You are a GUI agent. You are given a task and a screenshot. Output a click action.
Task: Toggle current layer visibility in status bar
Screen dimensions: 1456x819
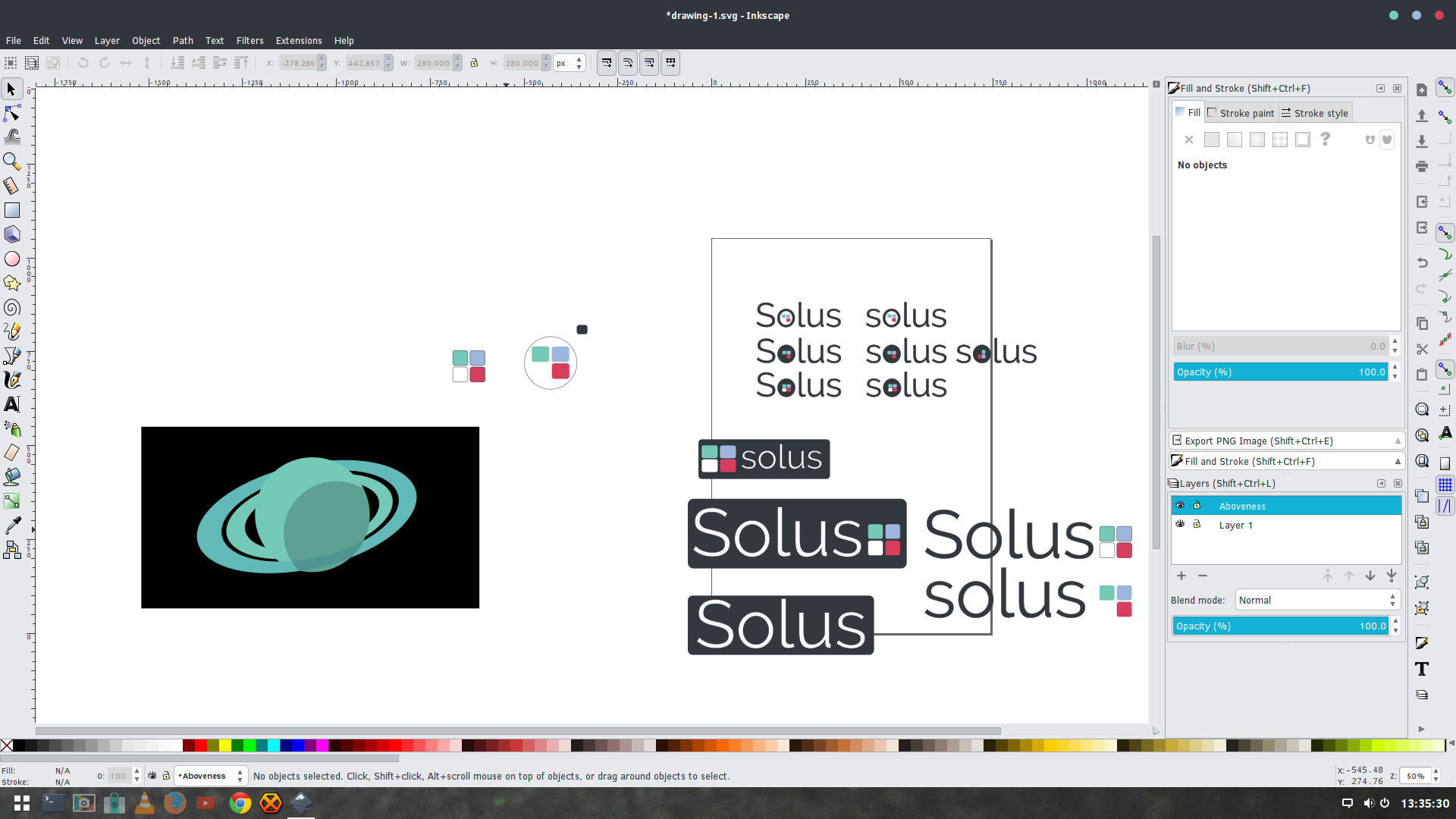point(152,776)
